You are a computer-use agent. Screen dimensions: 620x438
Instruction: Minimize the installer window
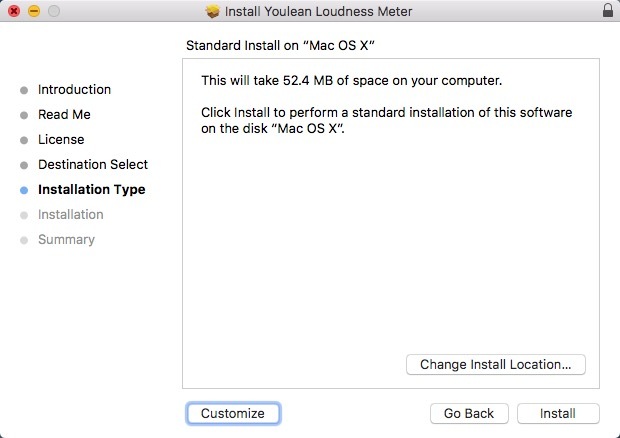[x=33, y=11]
